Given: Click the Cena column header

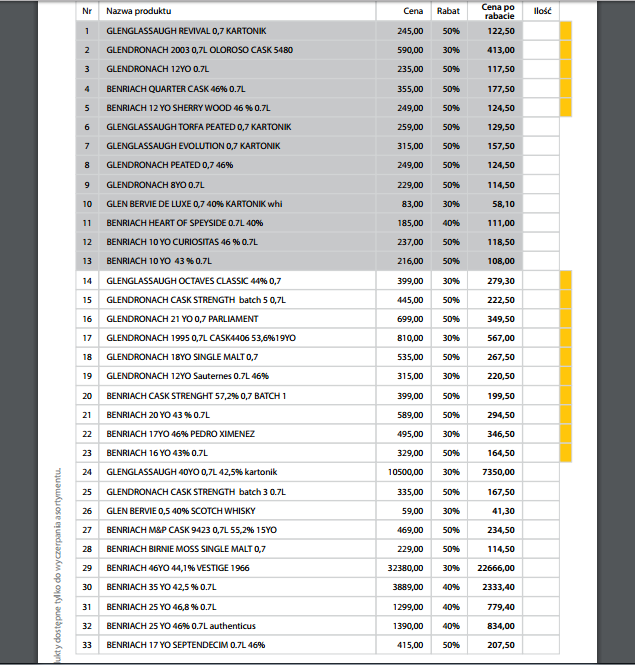Looking at the screenshot, I should point(413,12).
